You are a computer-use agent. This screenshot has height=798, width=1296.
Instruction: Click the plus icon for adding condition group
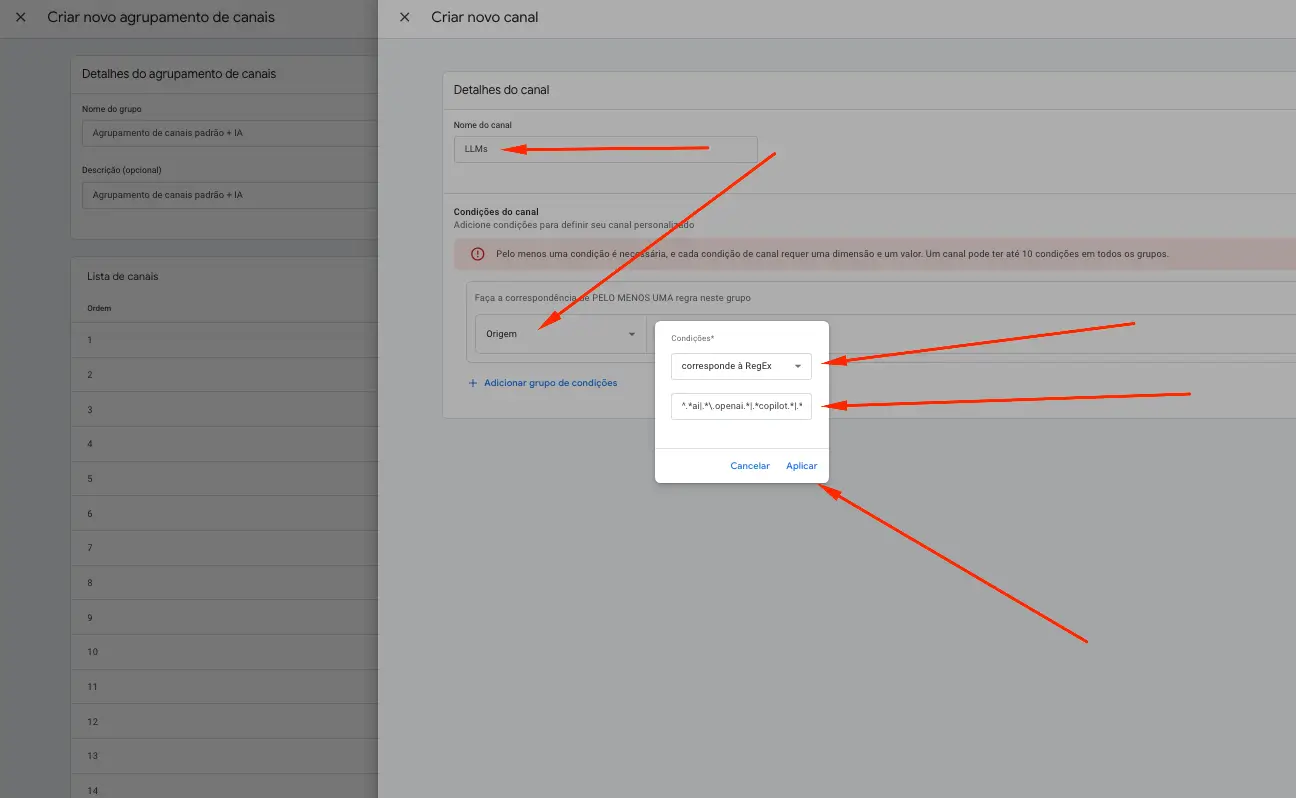473,383
